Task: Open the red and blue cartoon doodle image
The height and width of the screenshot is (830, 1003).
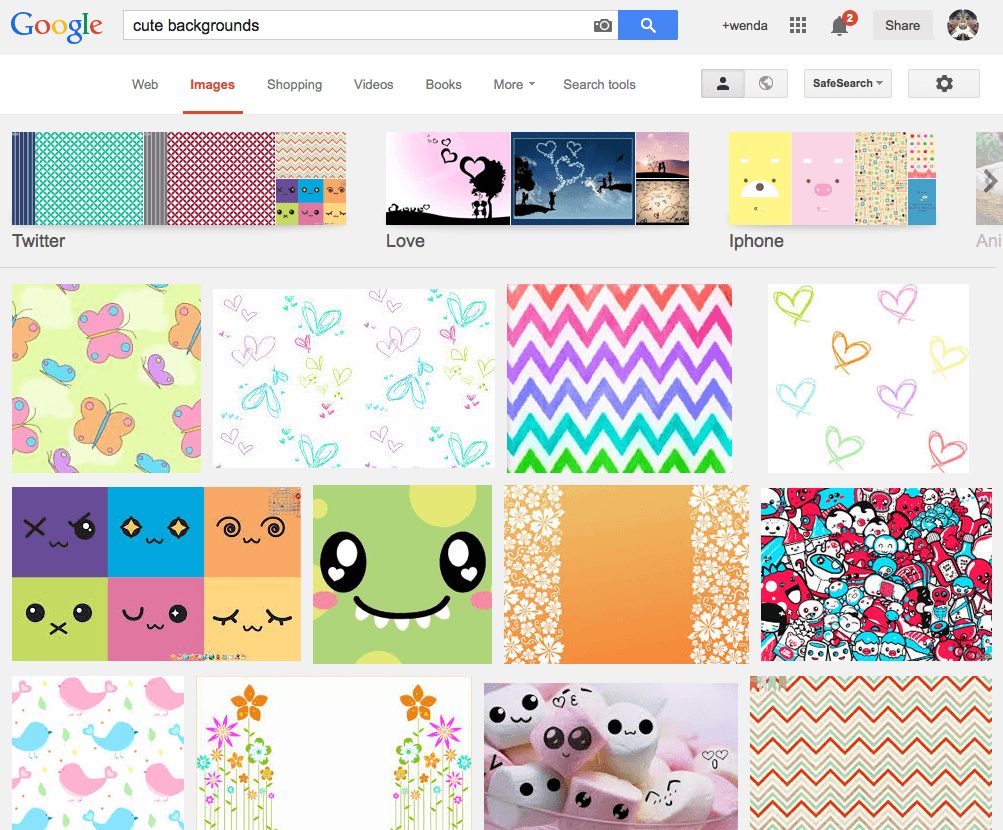Action: click(876, 574)
